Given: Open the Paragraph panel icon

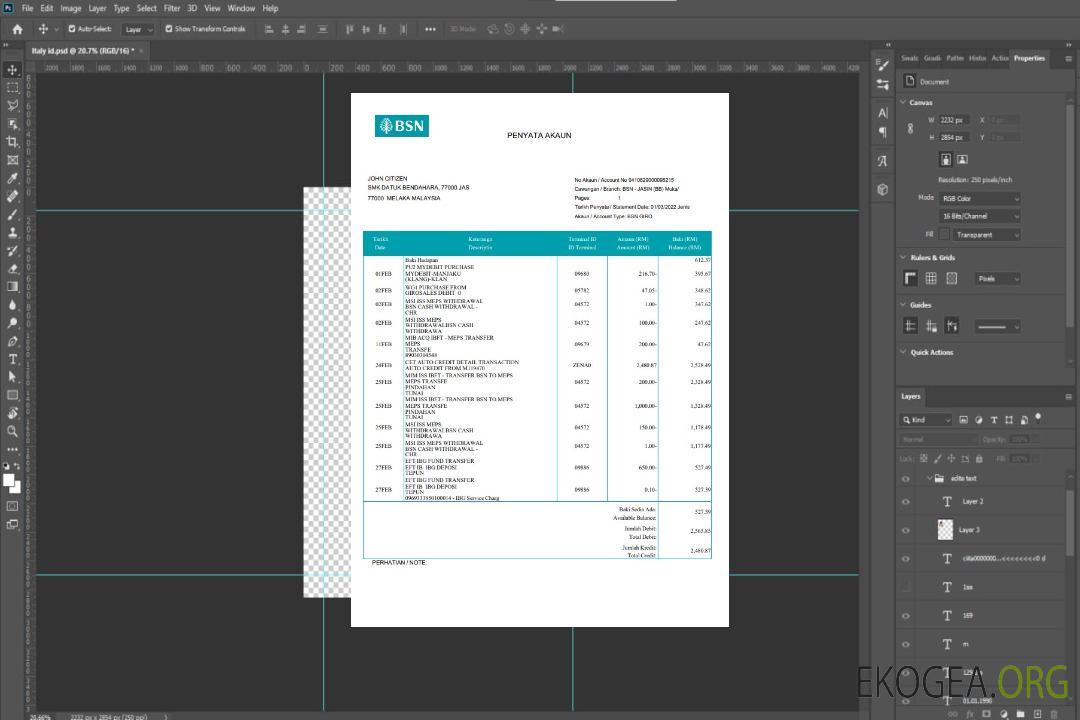Looking at the screenshot, I should coord(883,132).
